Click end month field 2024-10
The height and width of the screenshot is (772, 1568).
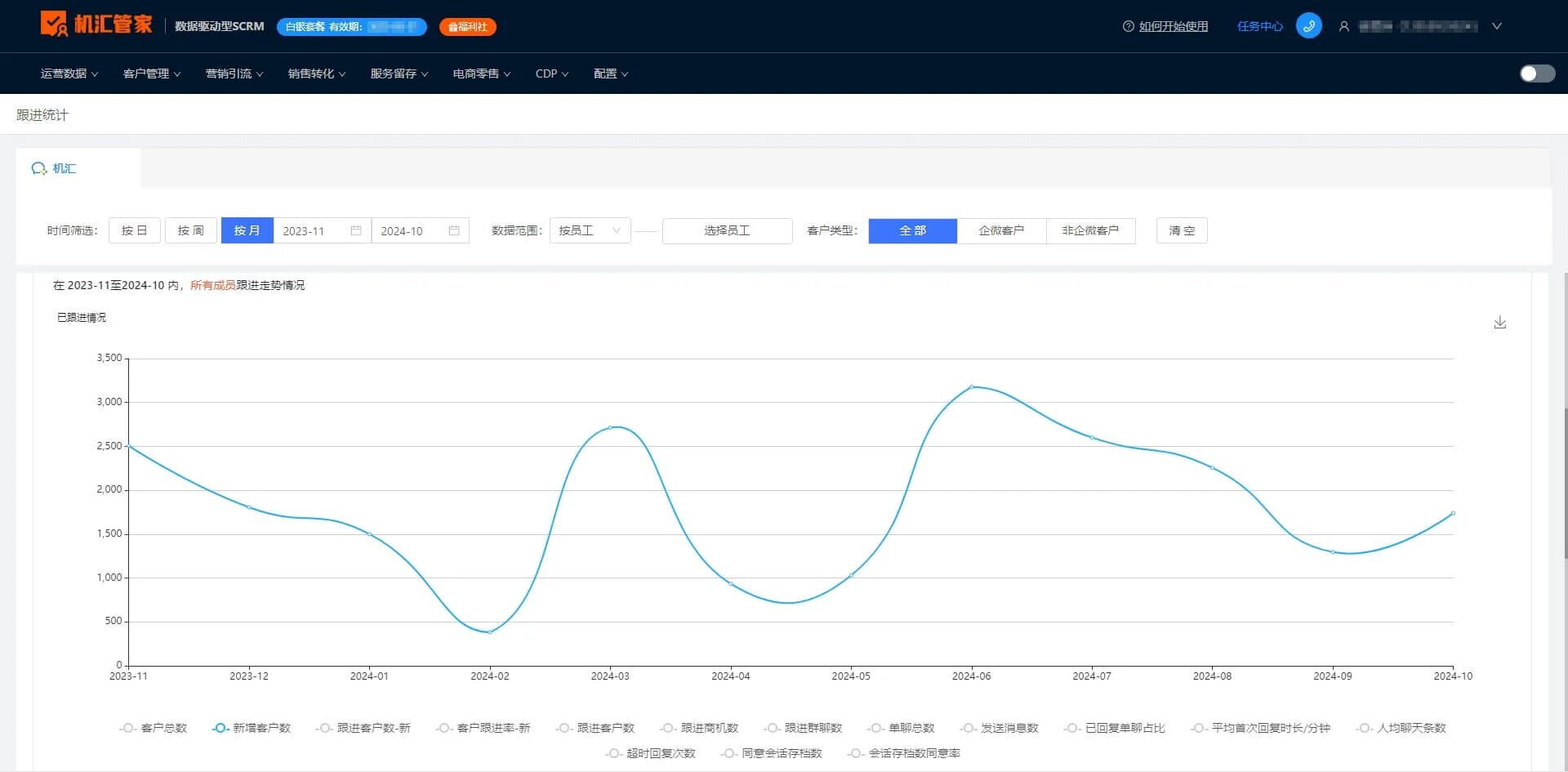pos(420,230)
